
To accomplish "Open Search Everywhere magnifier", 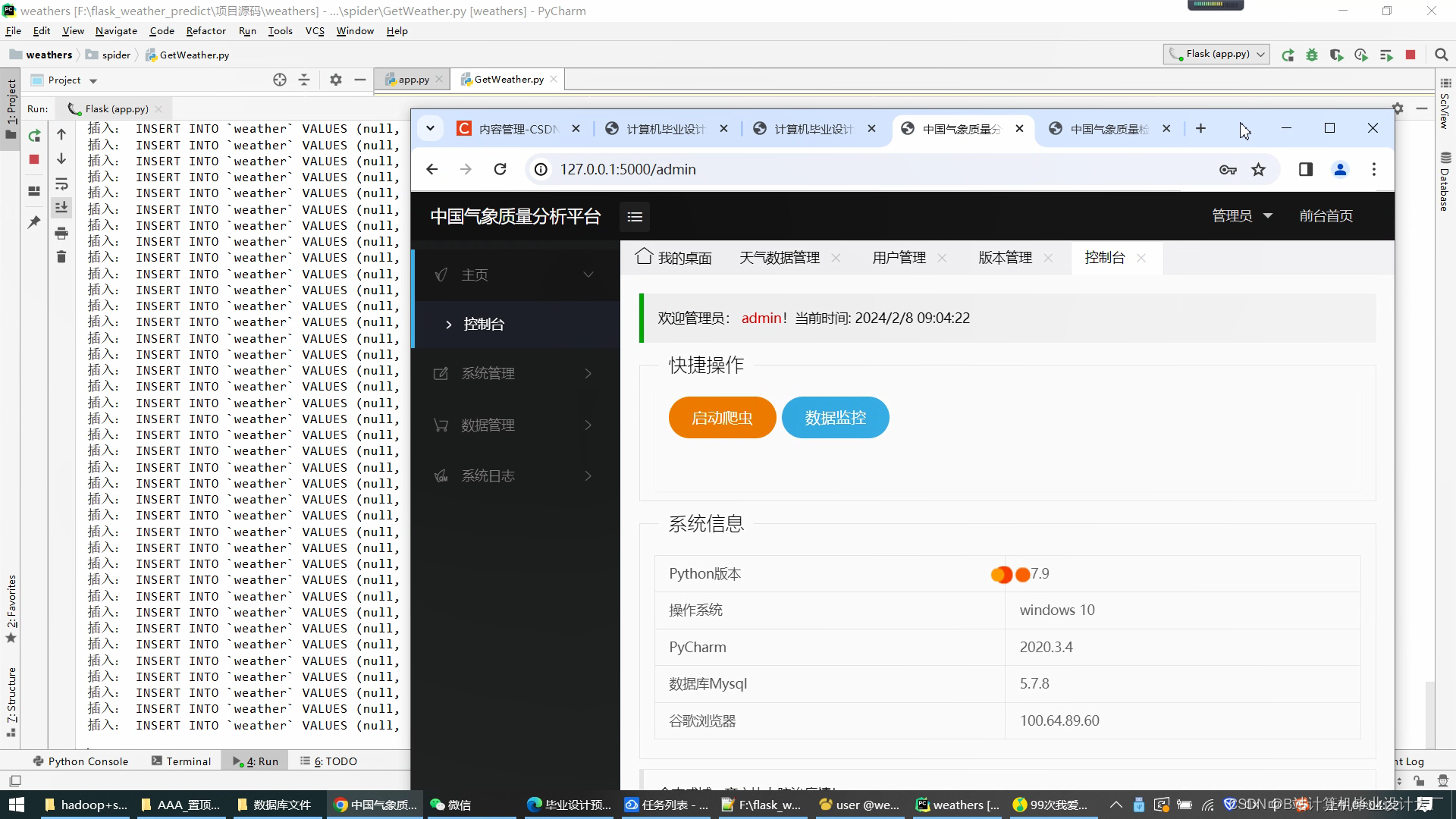I will point(1442,55).
